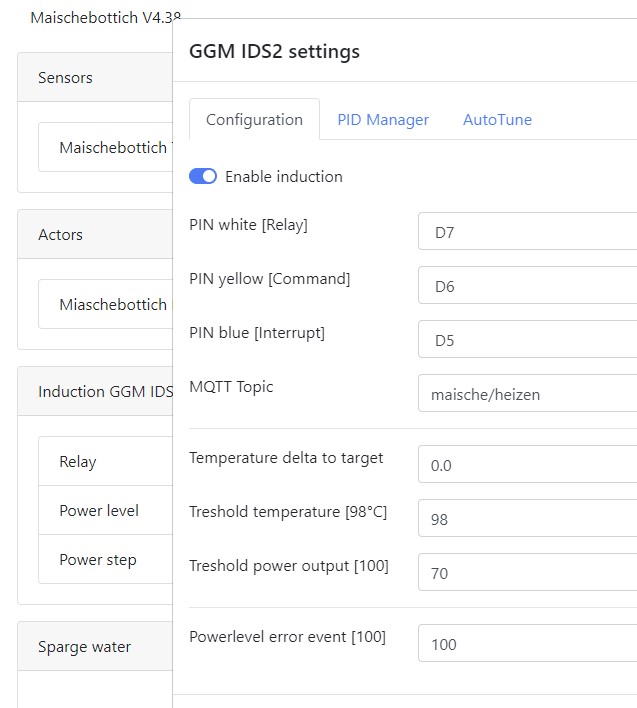This screenshot has height=708, width=637.
Task: Select the Maischebottich sensor entry
Action: [x=112, y=148]
